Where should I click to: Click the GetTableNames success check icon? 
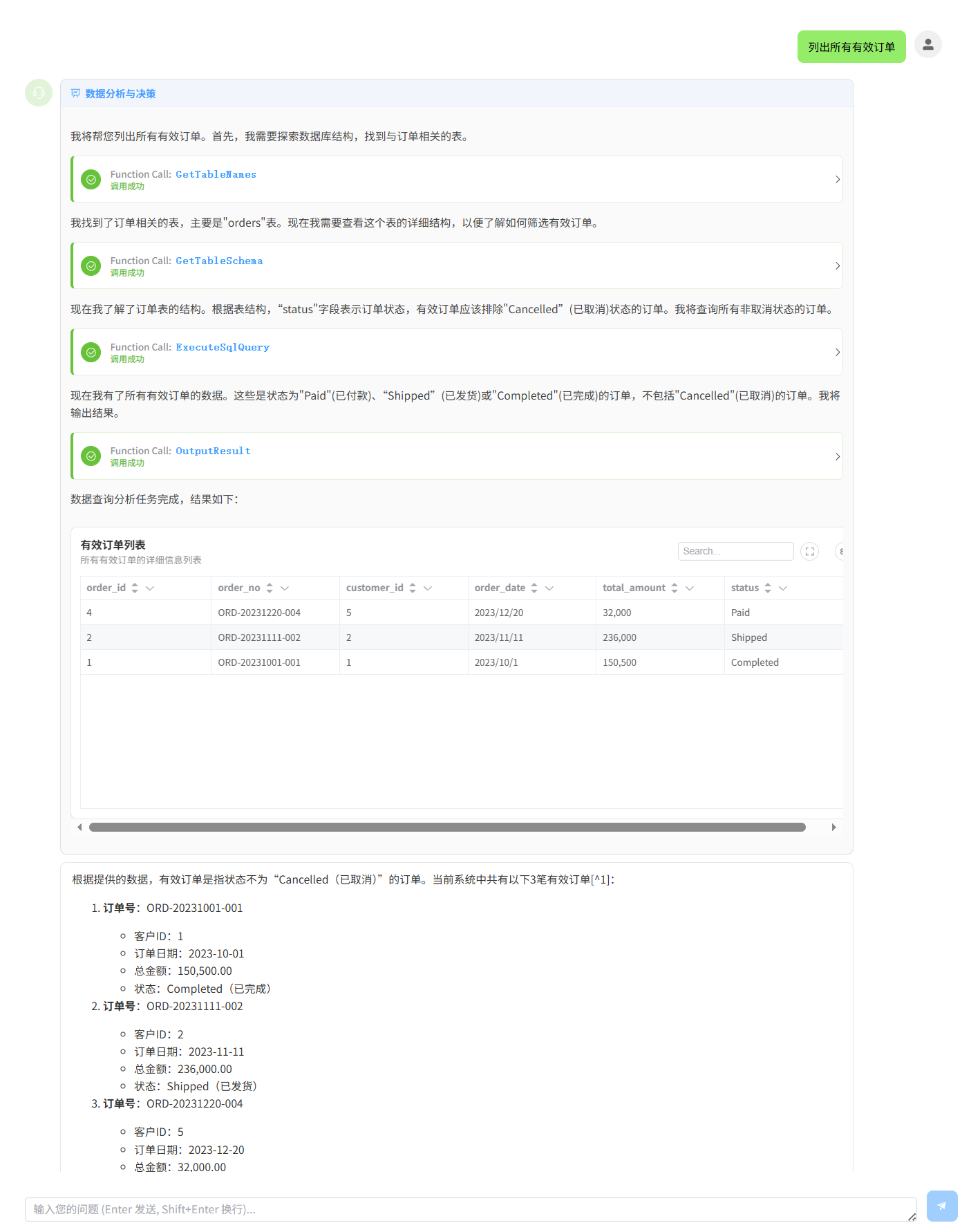click(x=91, y=180)
